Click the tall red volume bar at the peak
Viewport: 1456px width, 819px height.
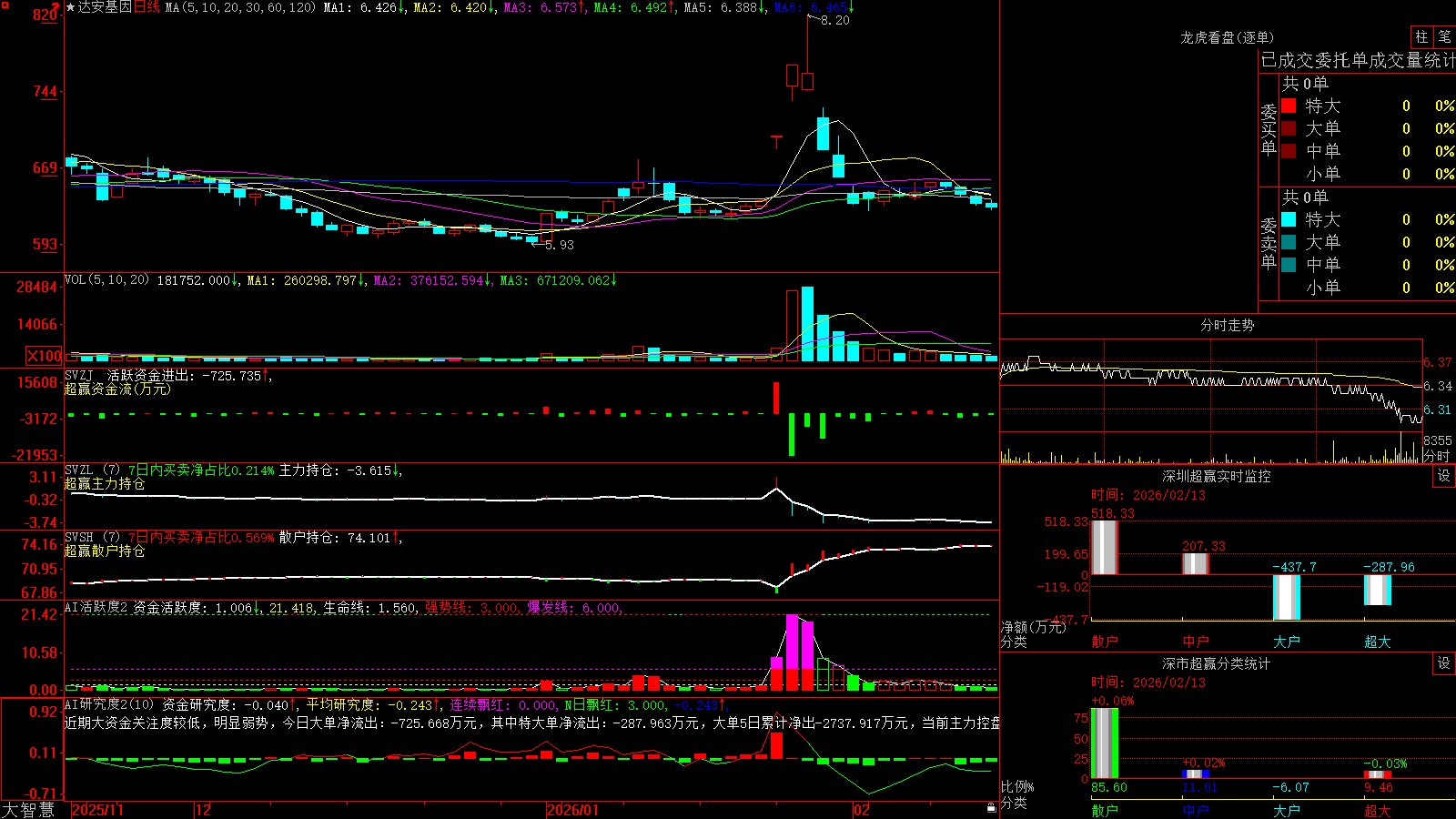792,326
